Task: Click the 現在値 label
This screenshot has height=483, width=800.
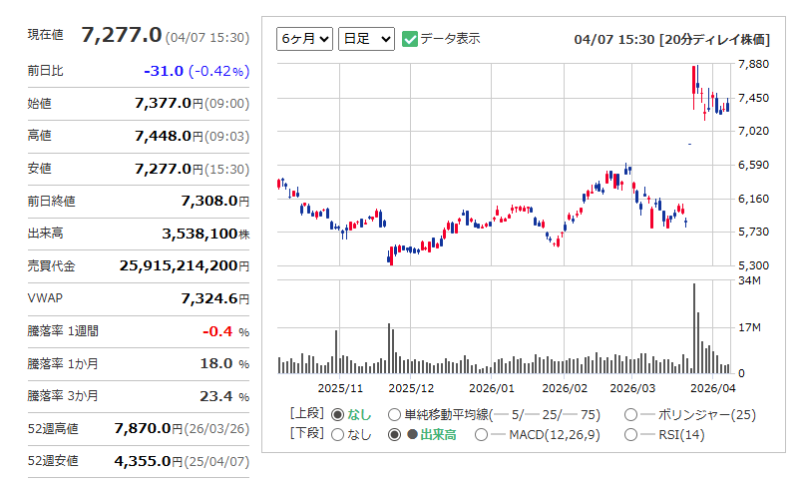Action: pyautogui.click(x=45, y=35)
